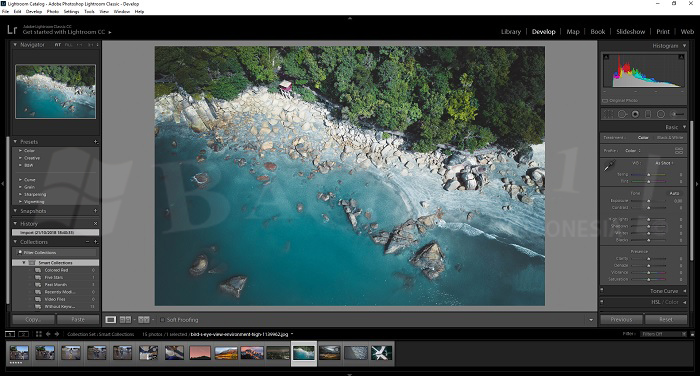Image resolution: width=700 pixels, height=376 pixels.
Task: Remove collection with the minus icon
Action: coord(88,242)
